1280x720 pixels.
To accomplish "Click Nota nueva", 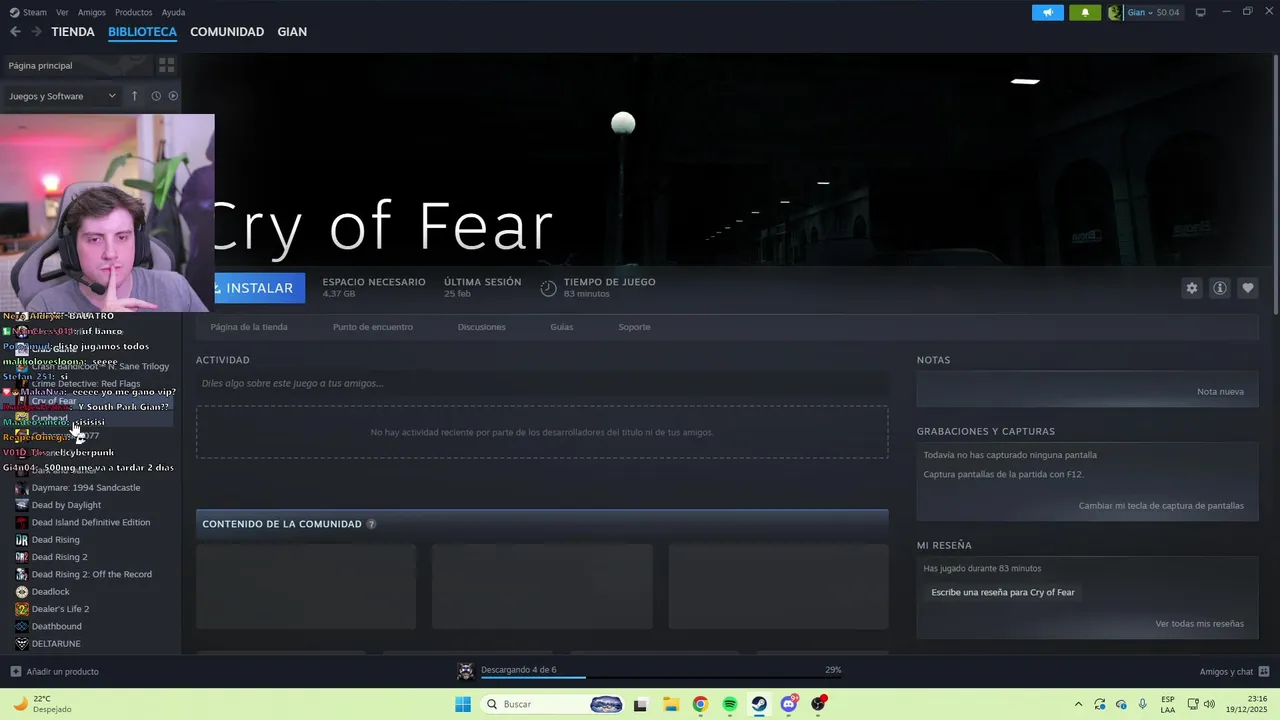I will 1220,391.
